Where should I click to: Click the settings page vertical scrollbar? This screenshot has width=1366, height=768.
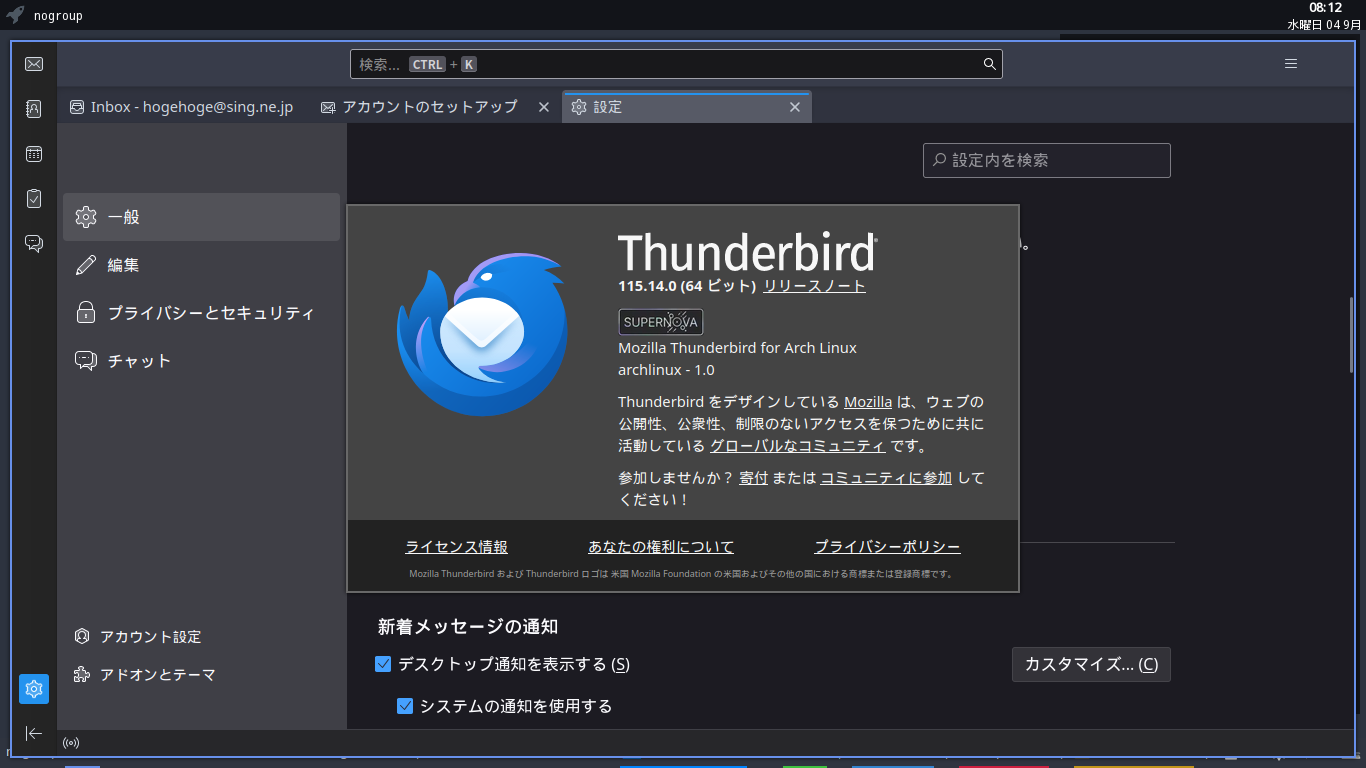point(1352,336)
